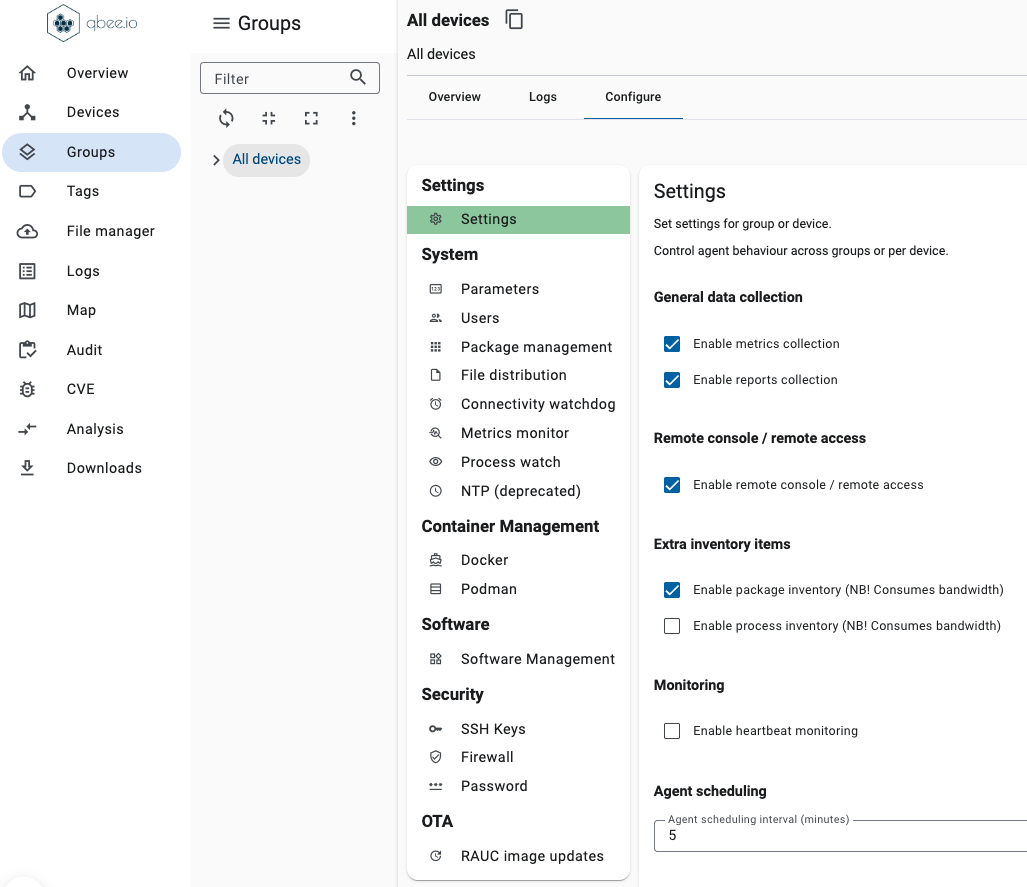Click the refresh icon in Groups panel

pos(226,118)
